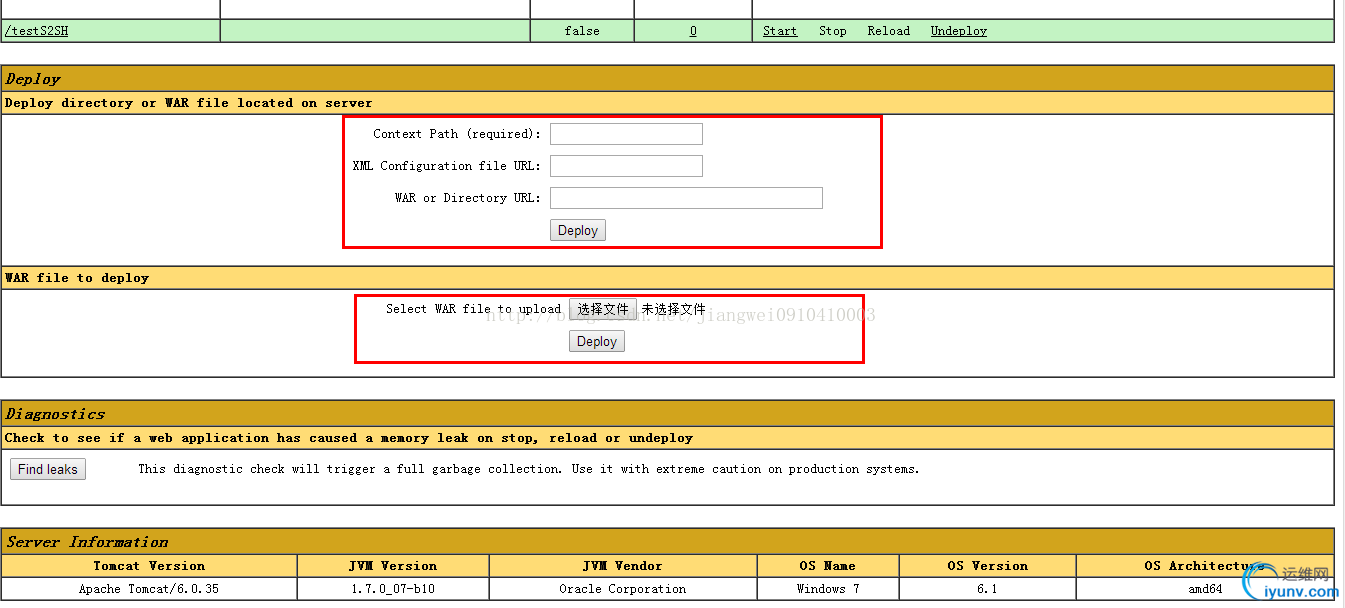Image resolution: width=1345 pixels, height=608 pixels.
Task: Focus the Context Path input field
Action: click(x=626, y=134)
